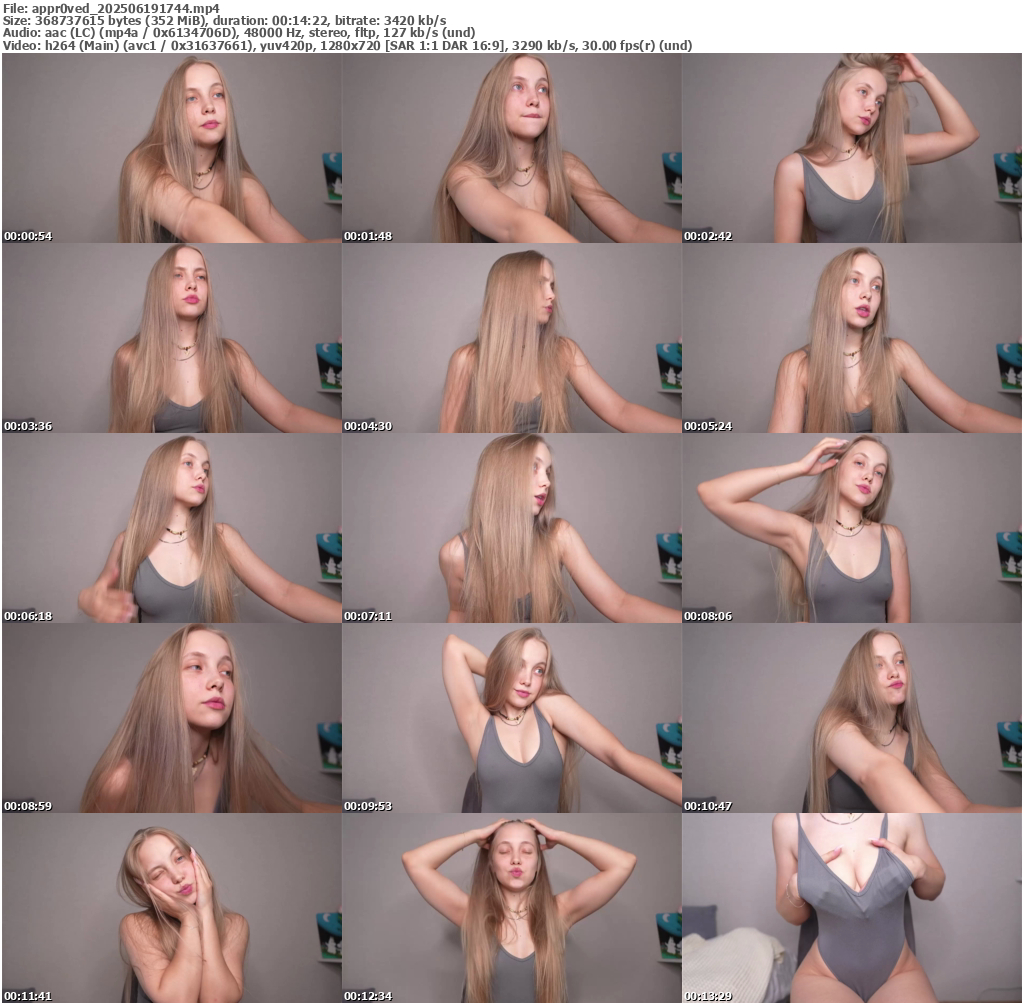Click the Audio aac stream info line
This screenshot has height=1003, width=1024.
[x=239, y=33]
